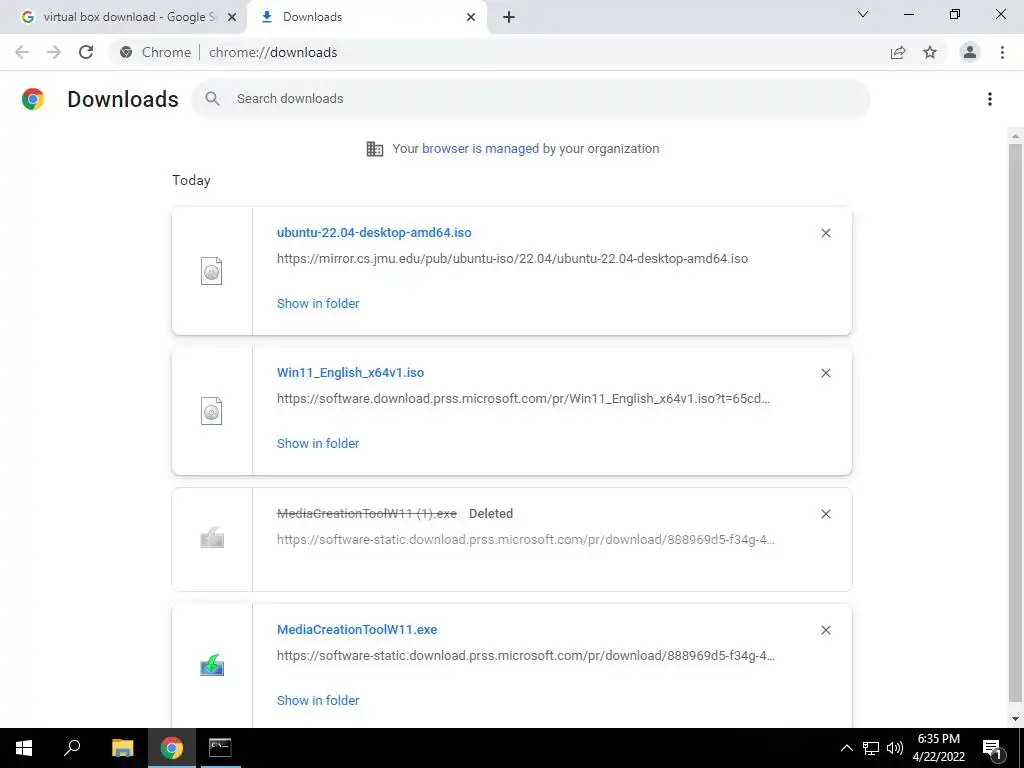Click the page vertical scrollbar
The width and height of the screenshot is (1024, 768).
(1015, 424)
